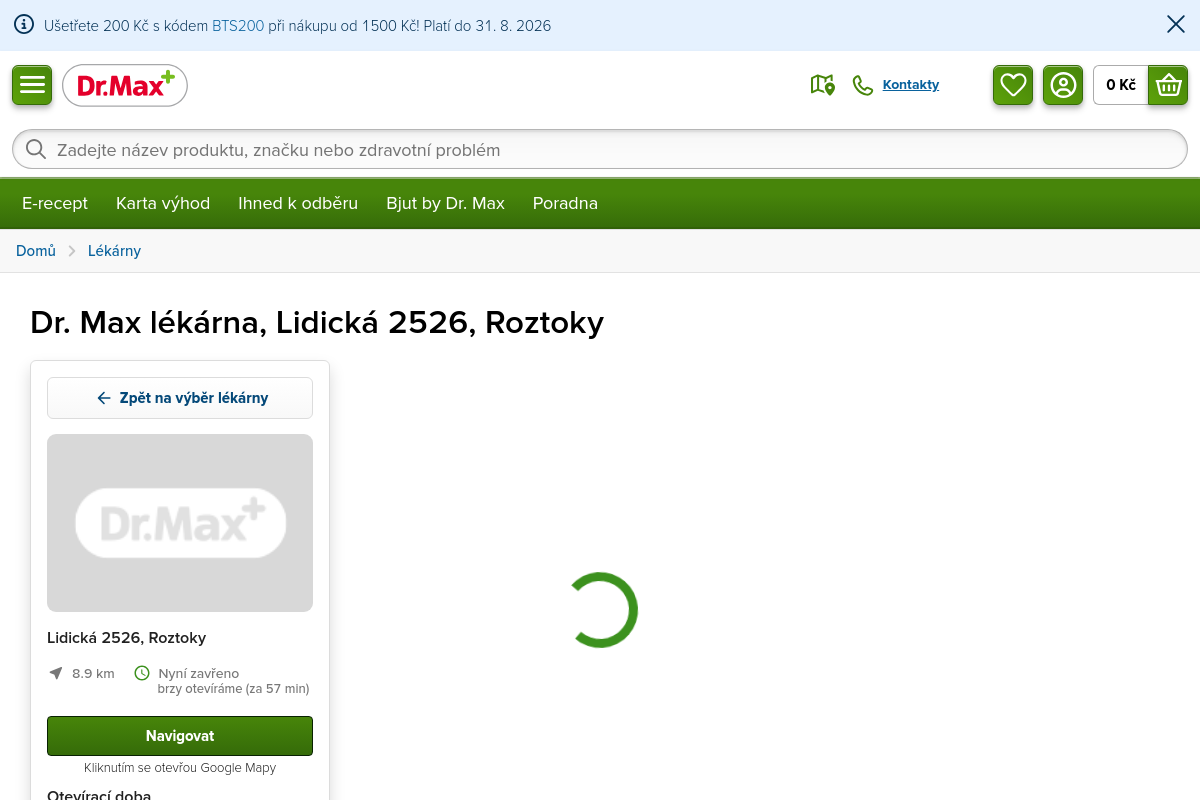Viewport: 1200px width, 800px height.
Task: Open the user account icon
Action: point(1063,85)
